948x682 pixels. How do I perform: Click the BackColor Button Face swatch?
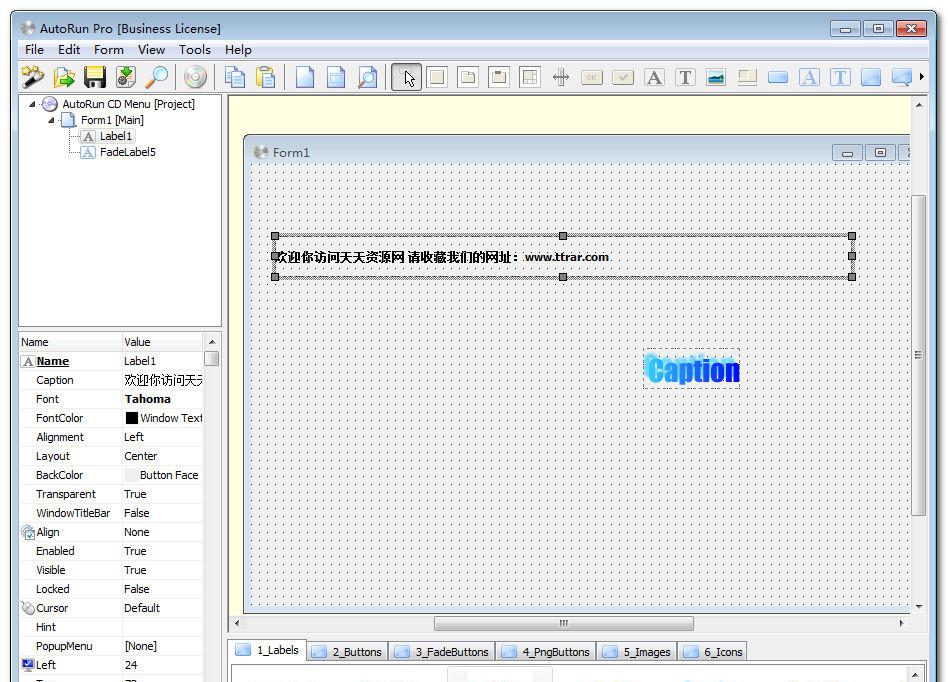(x=131, y=475)
